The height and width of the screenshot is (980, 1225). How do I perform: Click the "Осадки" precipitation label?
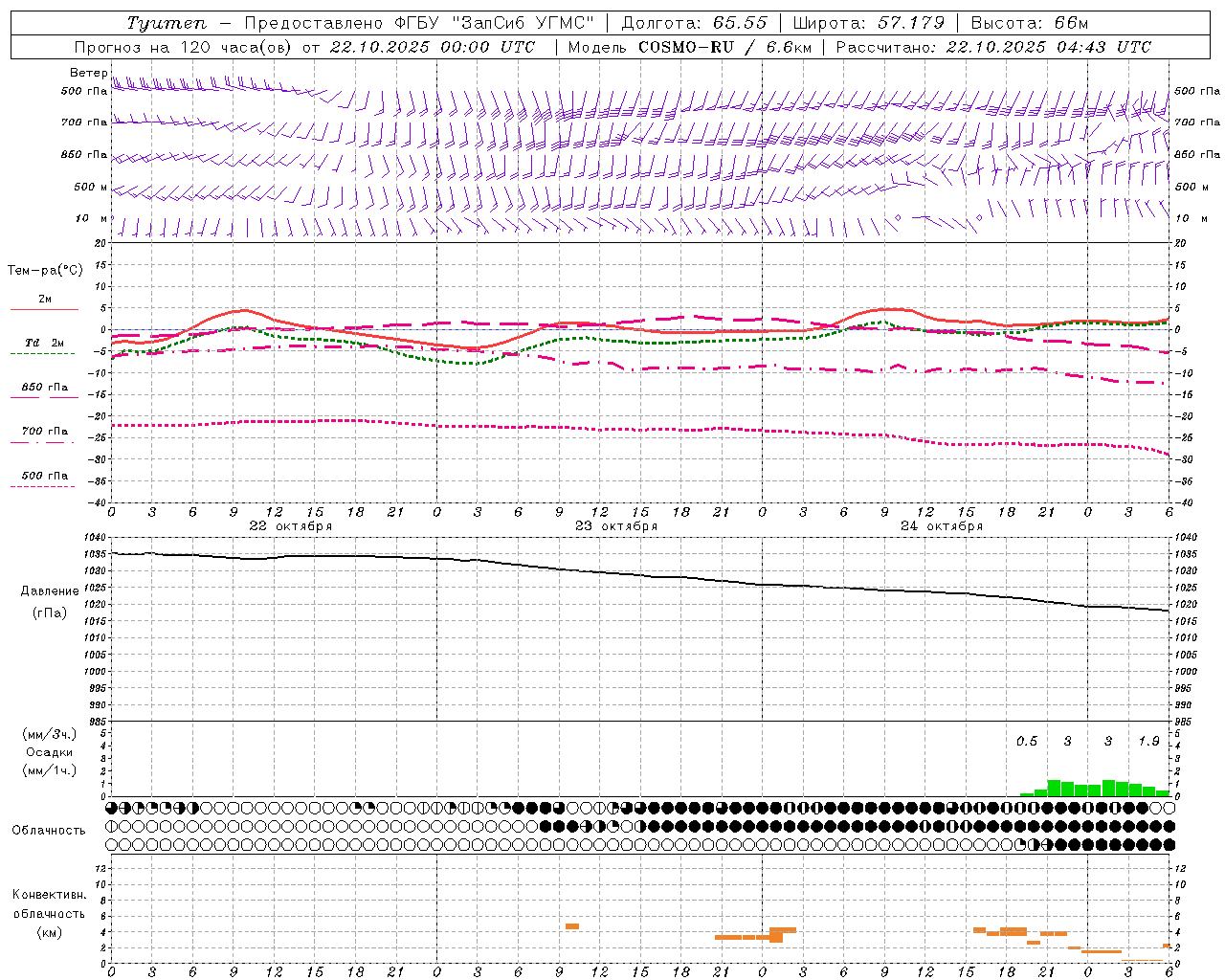coord(50,752)
